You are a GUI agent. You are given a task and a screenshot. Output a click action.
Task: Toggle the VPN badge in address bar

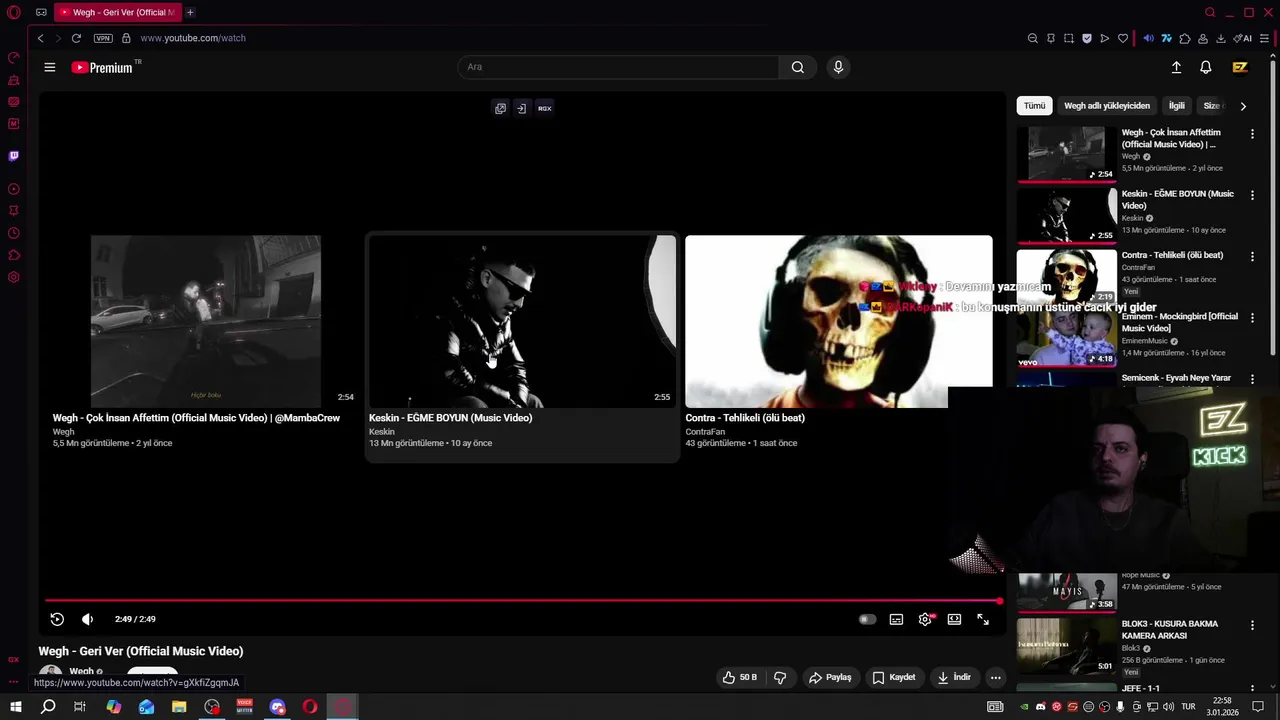pyautogui.click(x=103, y=38)
